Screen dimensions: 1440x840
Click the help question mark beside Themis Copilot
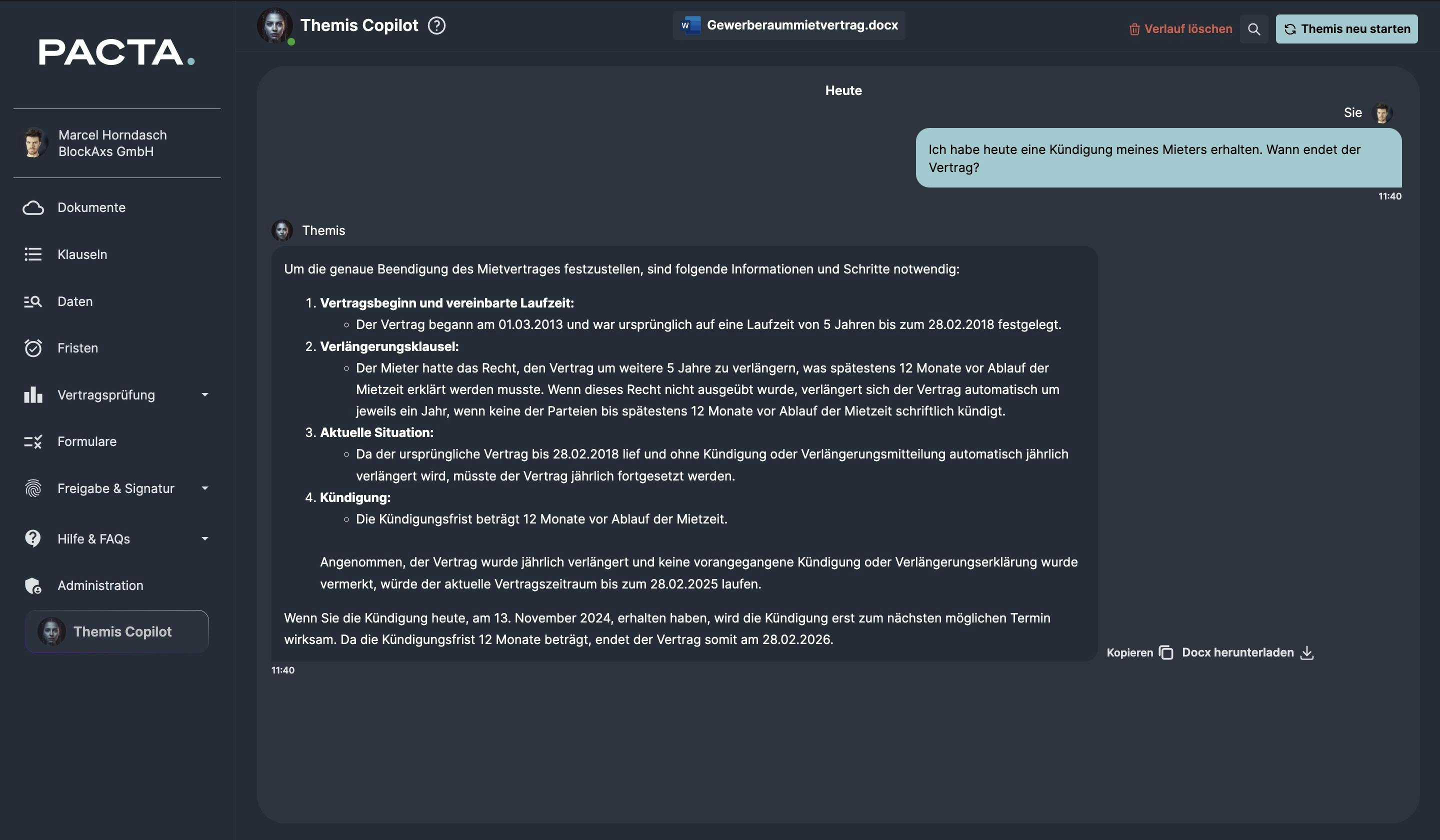pos(436,25)
